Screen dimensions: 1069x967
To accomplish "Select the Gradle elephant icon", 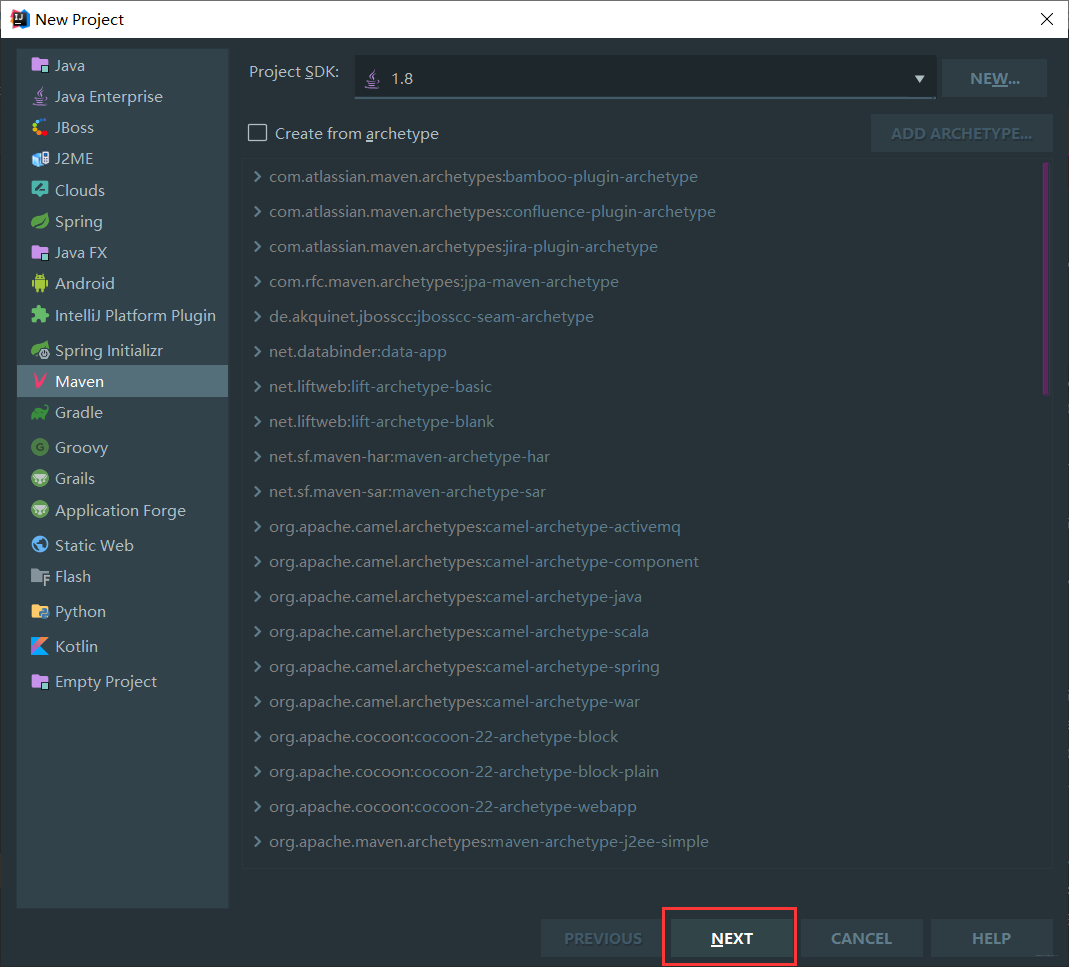I will pyautogui.click(x=40, y=413).
